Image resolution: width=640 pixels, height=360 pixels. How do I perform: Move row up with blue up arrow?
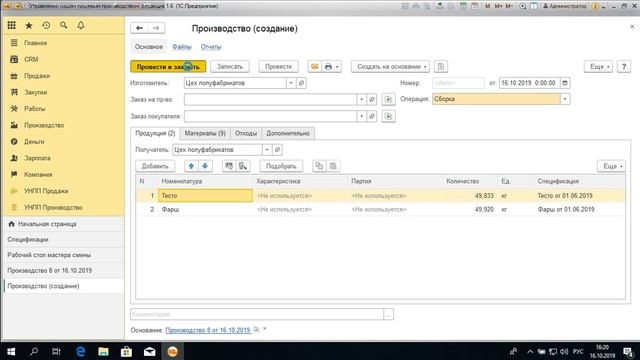click(191, 166)
